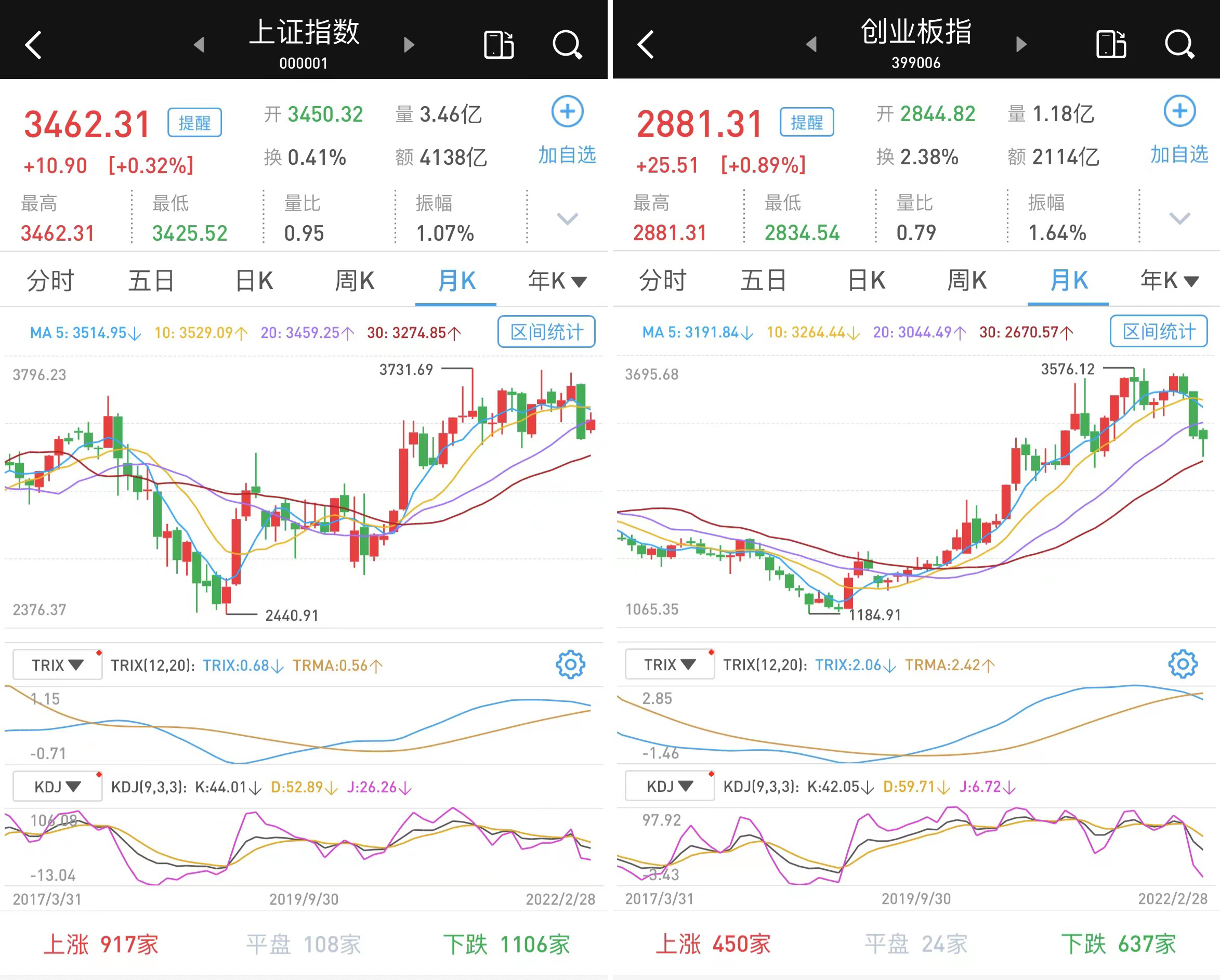Switch to 日K tab on 上证指数

point(254,281)
